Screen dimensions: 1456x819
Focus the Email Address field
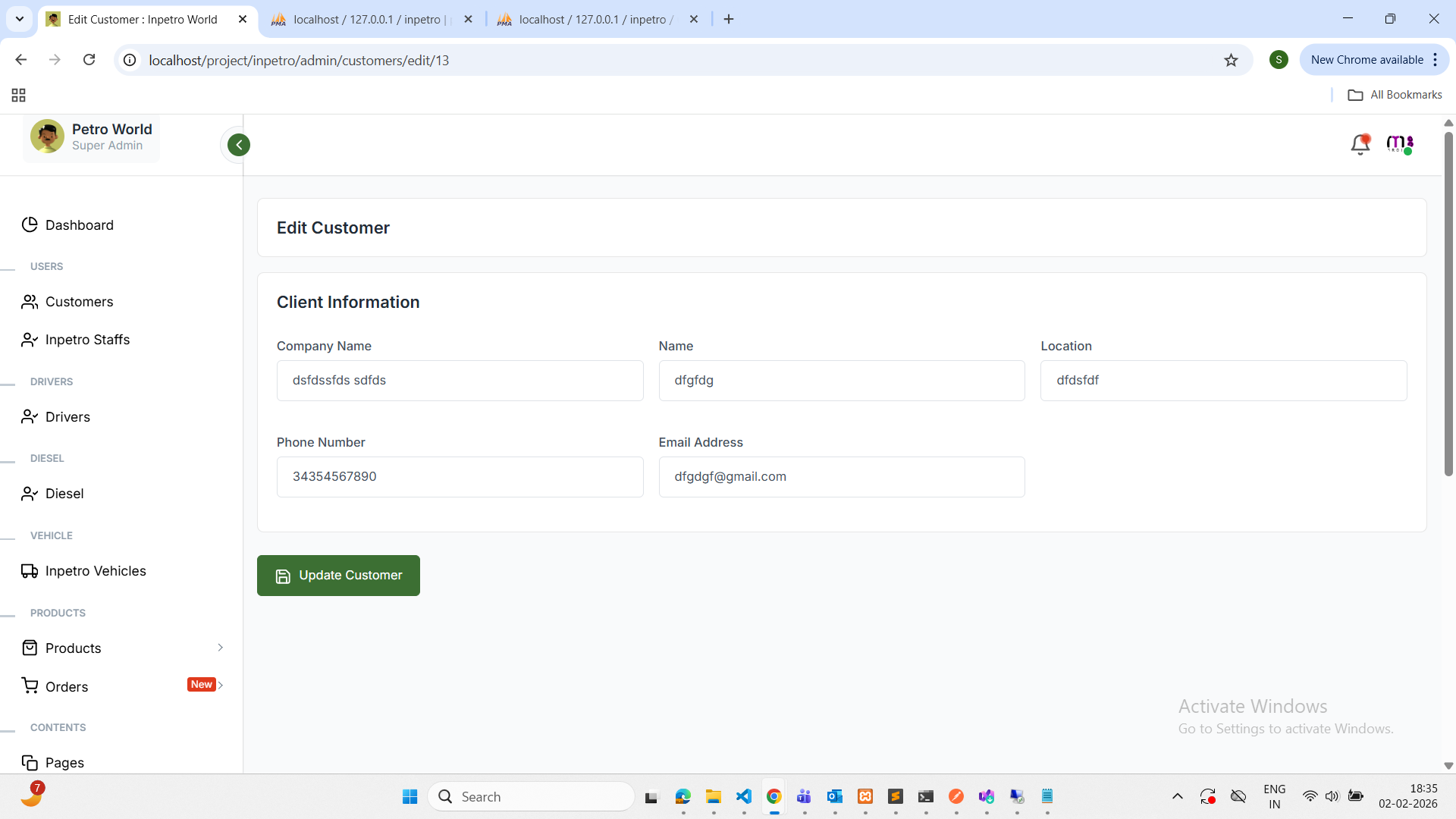(841, 477)
